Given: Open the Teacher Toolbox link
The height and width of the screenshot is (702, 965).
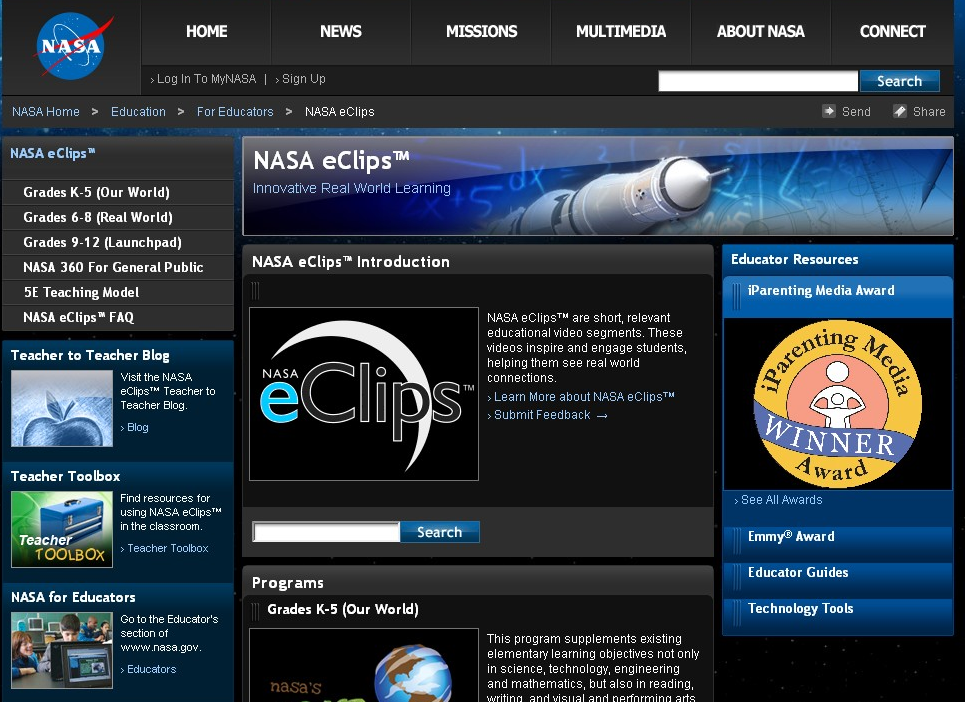Looking at the screenshot, I should point(167,548).
